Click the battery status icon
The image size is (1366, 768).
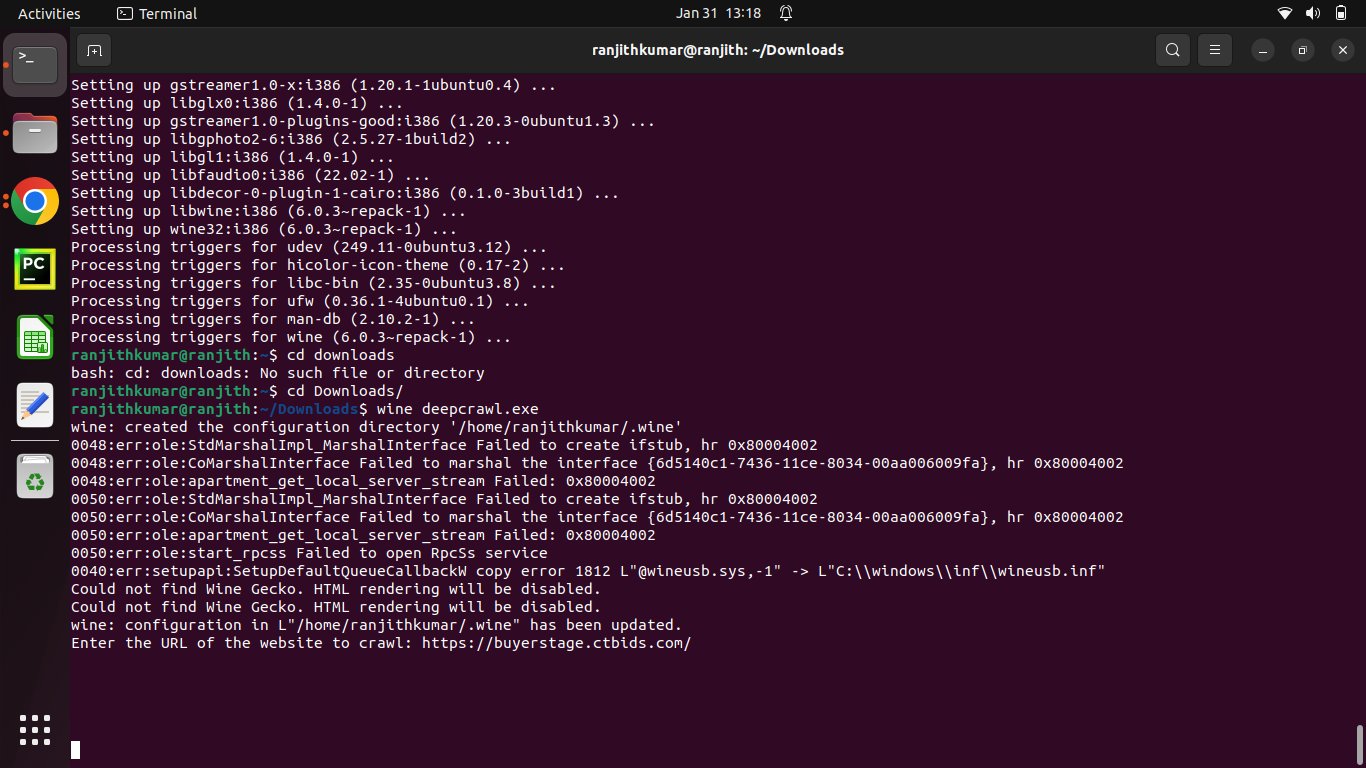tap(1341, 13)
